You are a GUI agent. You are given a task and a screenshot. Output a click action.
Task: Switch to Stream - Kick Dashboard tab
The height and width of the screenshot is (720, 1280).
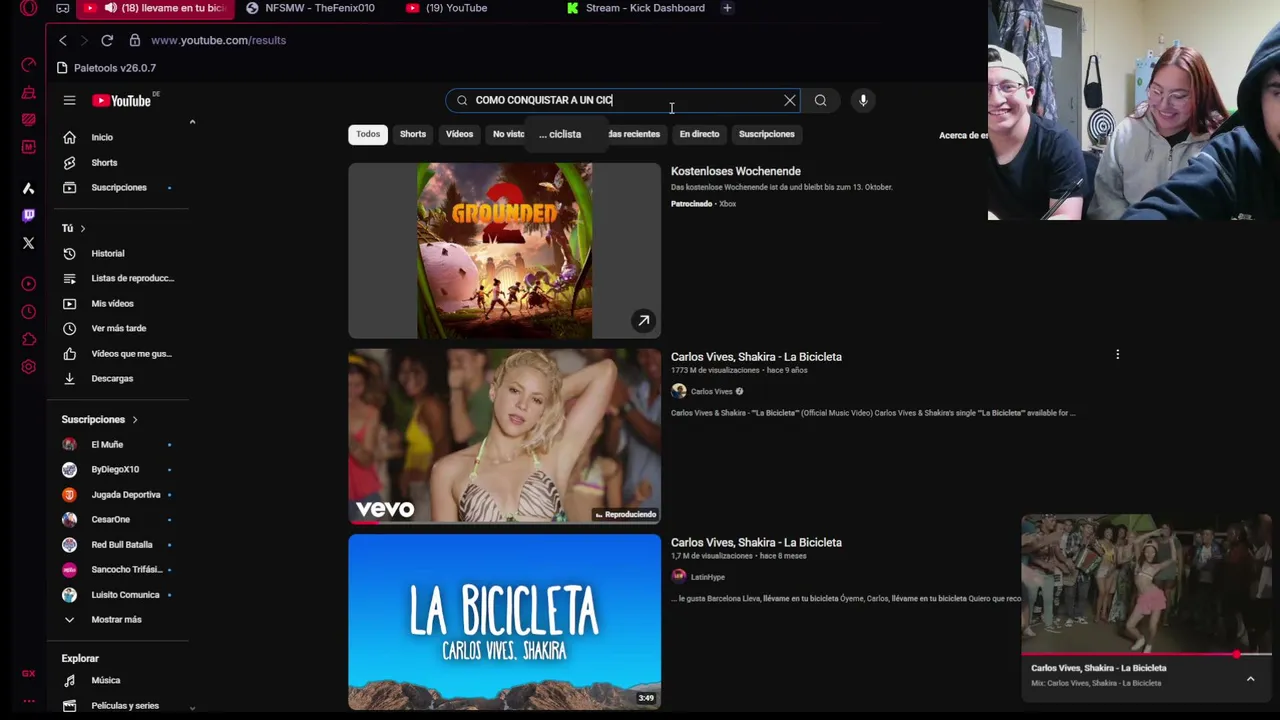tap(635, 8)
